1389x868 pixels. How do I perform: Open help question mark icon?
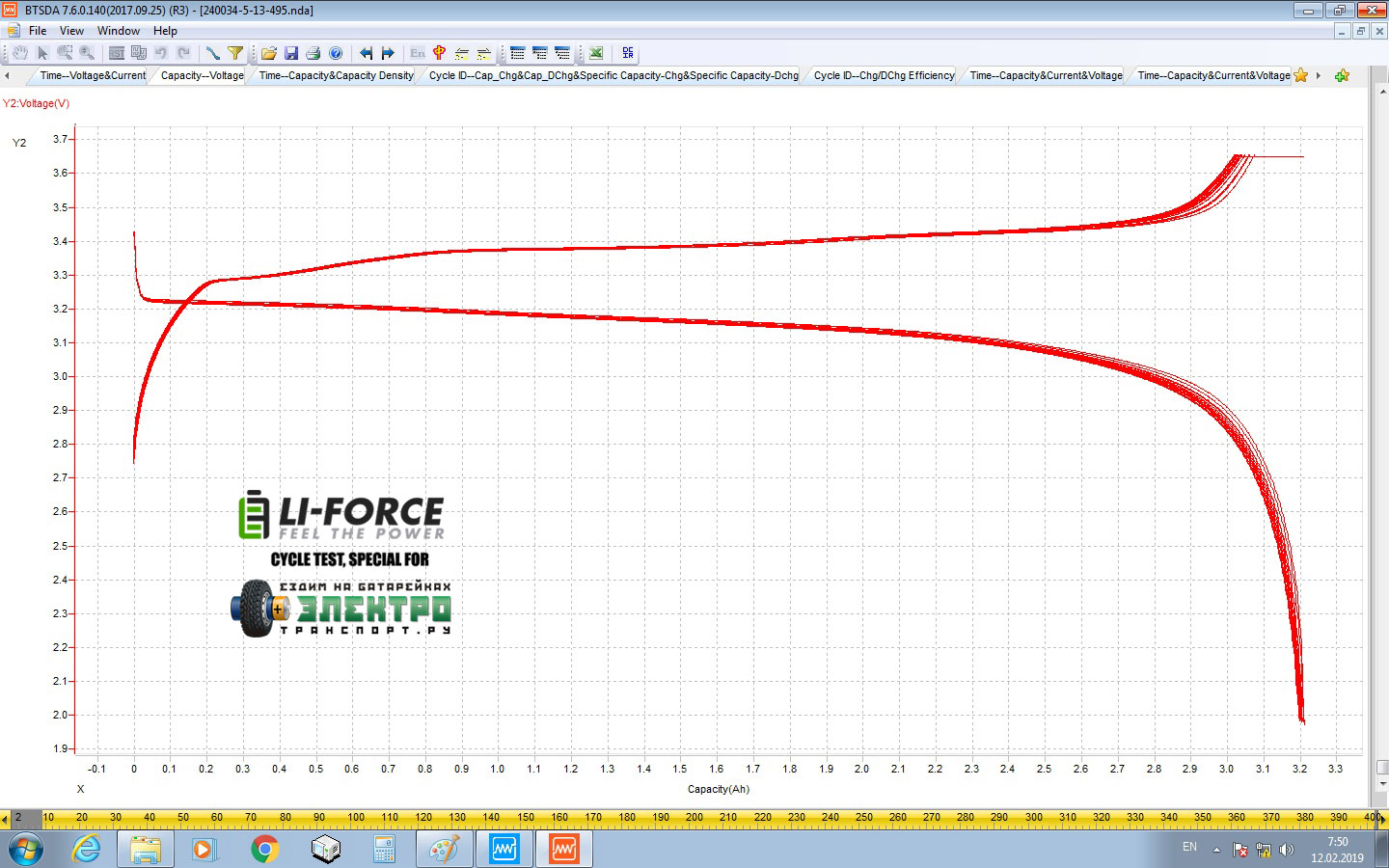pyautogui.click(x=336, y=53)
